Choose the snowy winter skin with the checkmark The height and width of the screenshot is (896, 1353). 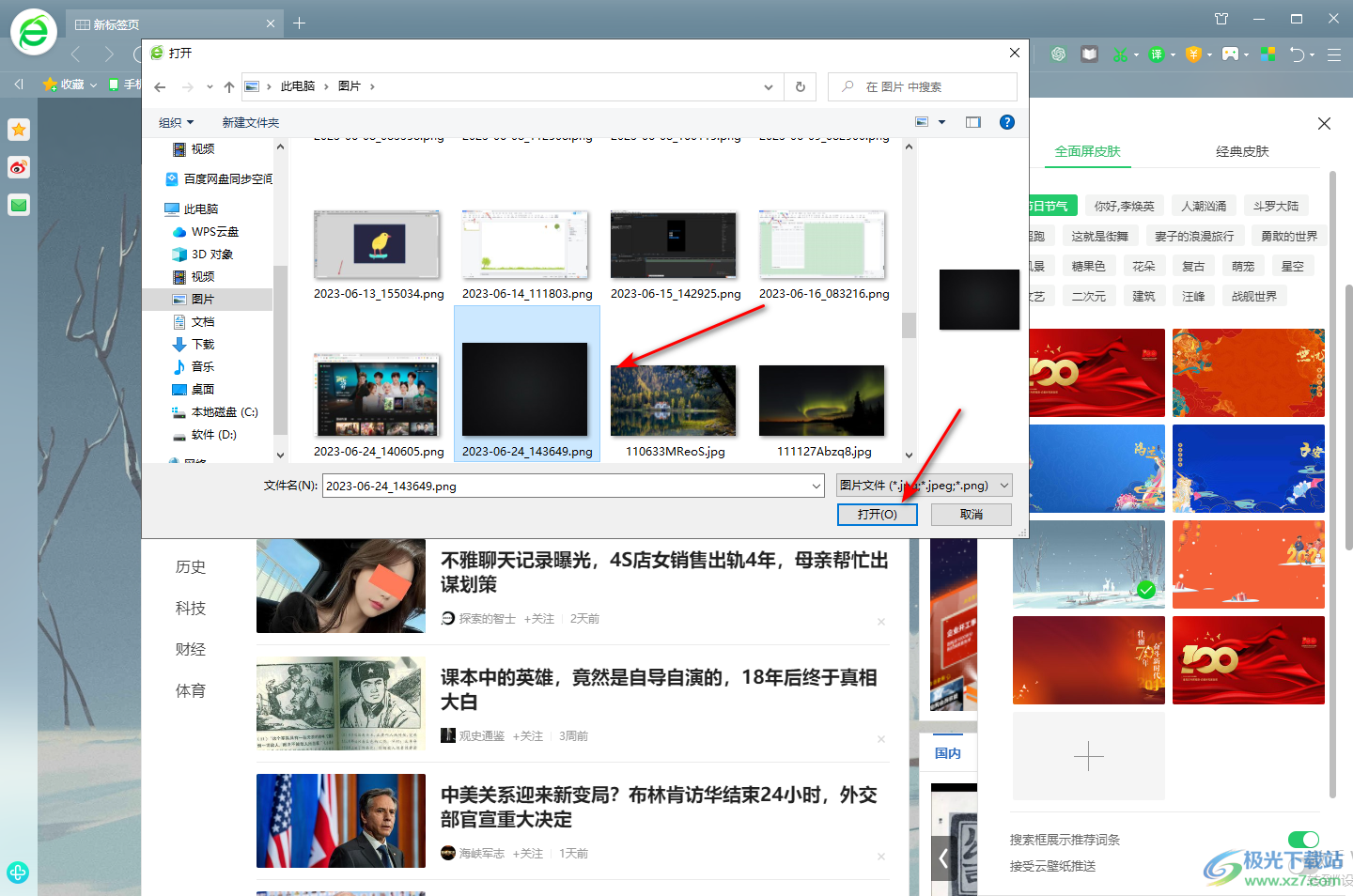click(x=1089, y=564)
